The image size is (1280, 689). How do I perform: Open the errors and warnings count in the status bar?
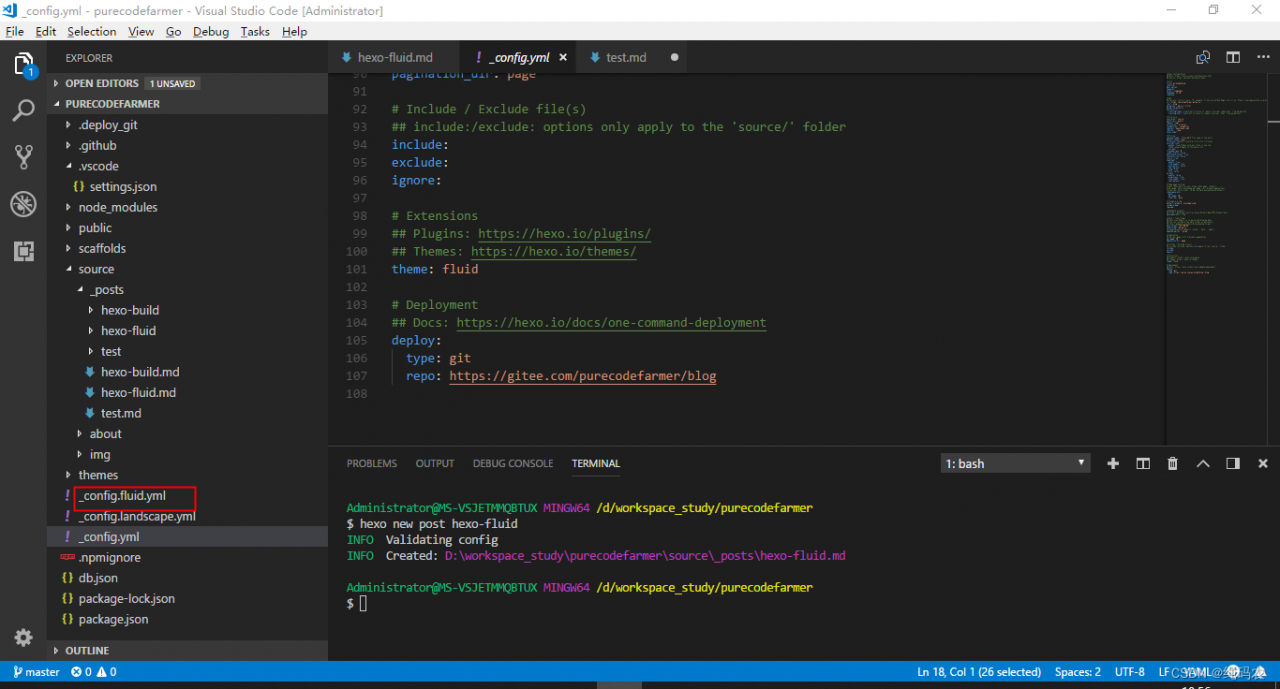94,672
